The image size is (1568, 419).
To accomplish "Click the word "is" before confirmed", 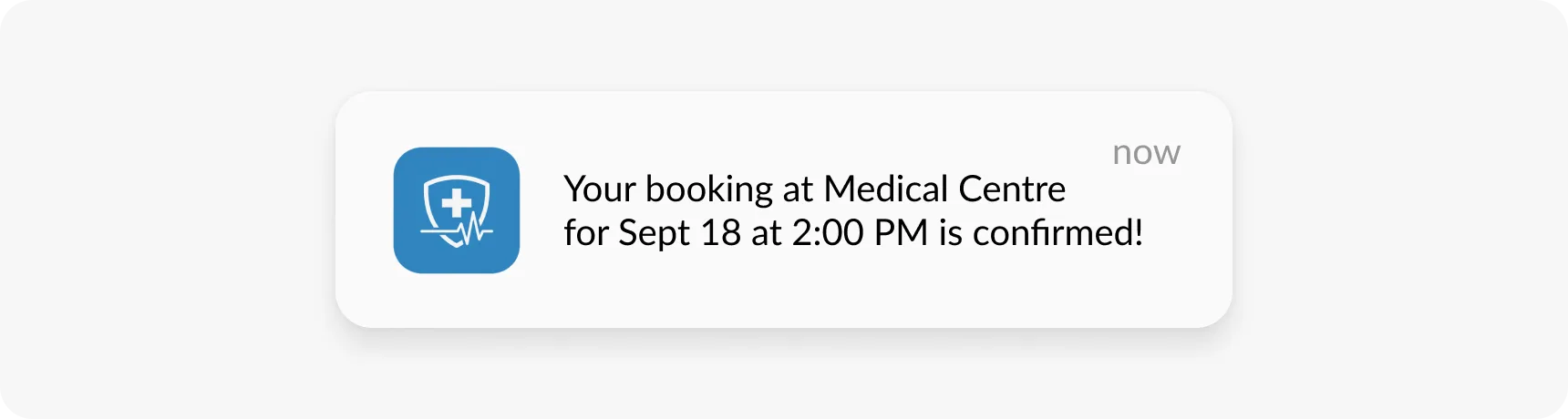I will coord(951,233).
